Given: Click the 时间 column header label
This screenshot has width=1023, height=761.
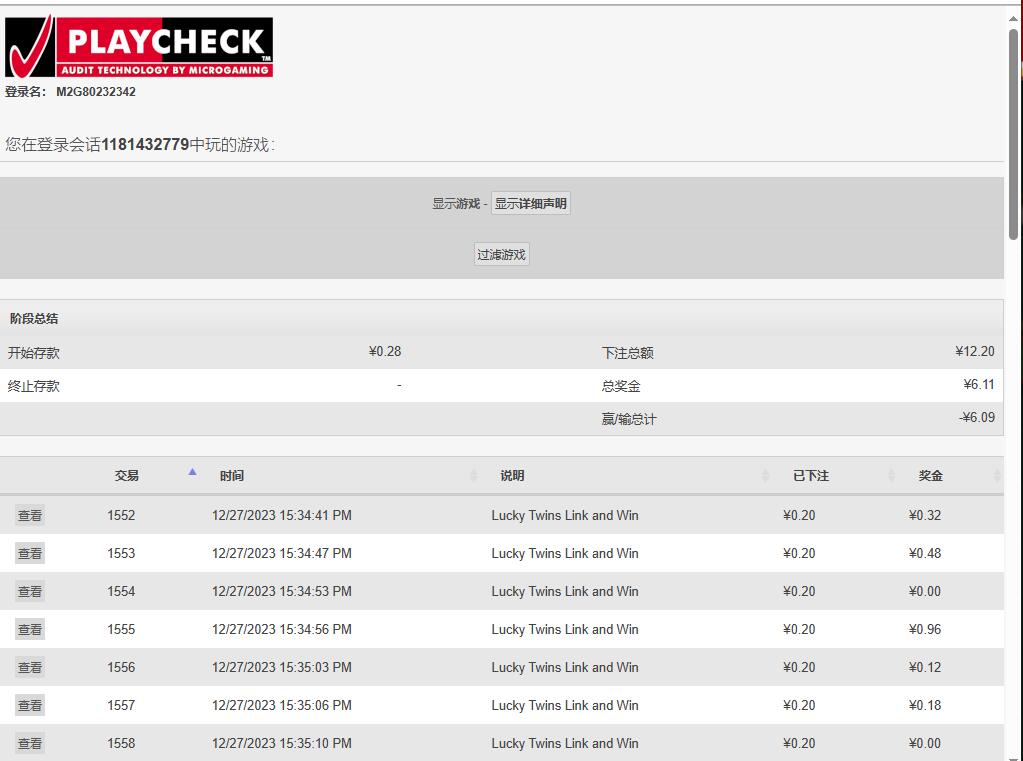Looking at the screenshot, I should (232, 476).
